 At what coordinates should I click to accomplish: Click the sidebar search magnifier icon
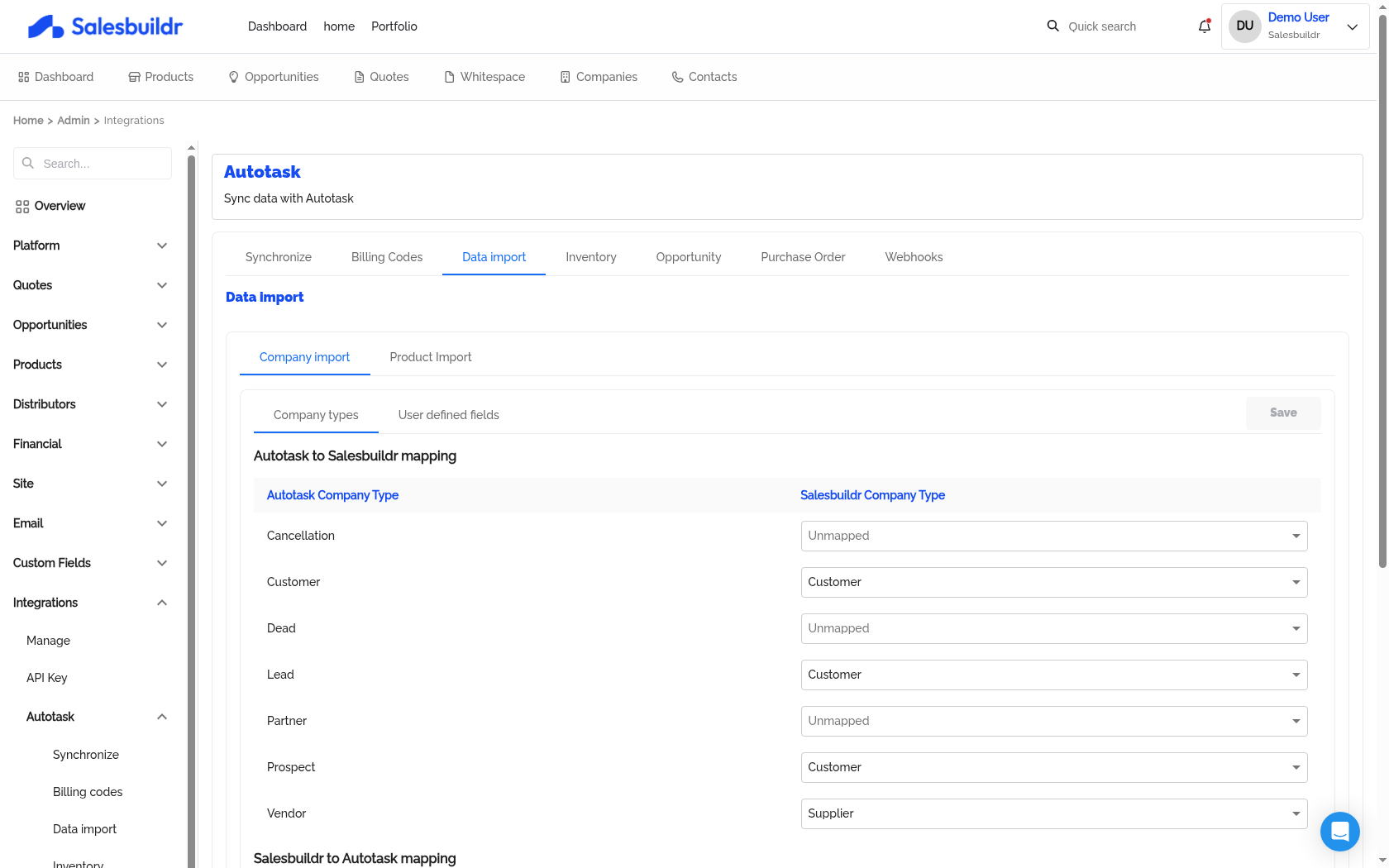point(28,164)
